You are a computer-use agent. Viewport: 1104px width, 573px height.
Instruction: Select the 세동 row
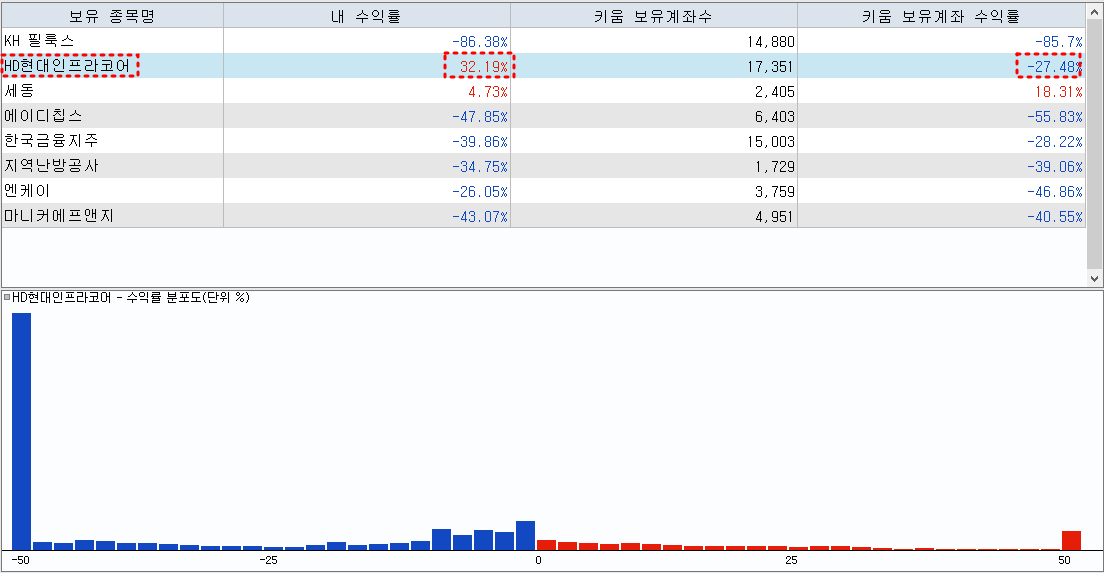(x=543, y=92)
